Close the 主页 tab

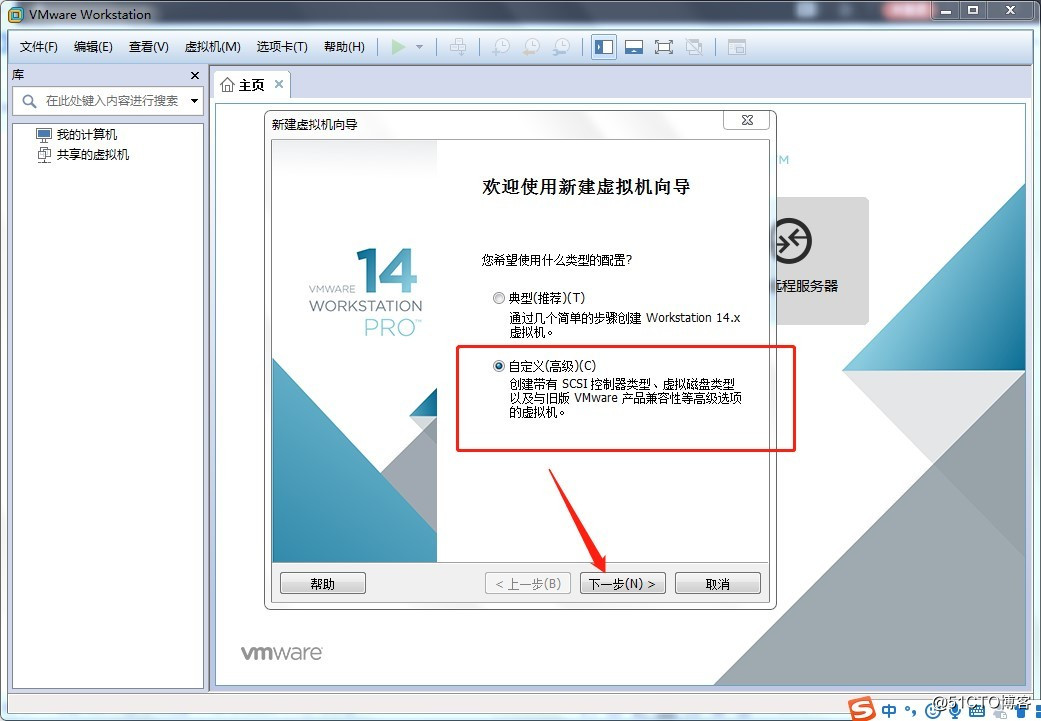[x=279, y=84]
